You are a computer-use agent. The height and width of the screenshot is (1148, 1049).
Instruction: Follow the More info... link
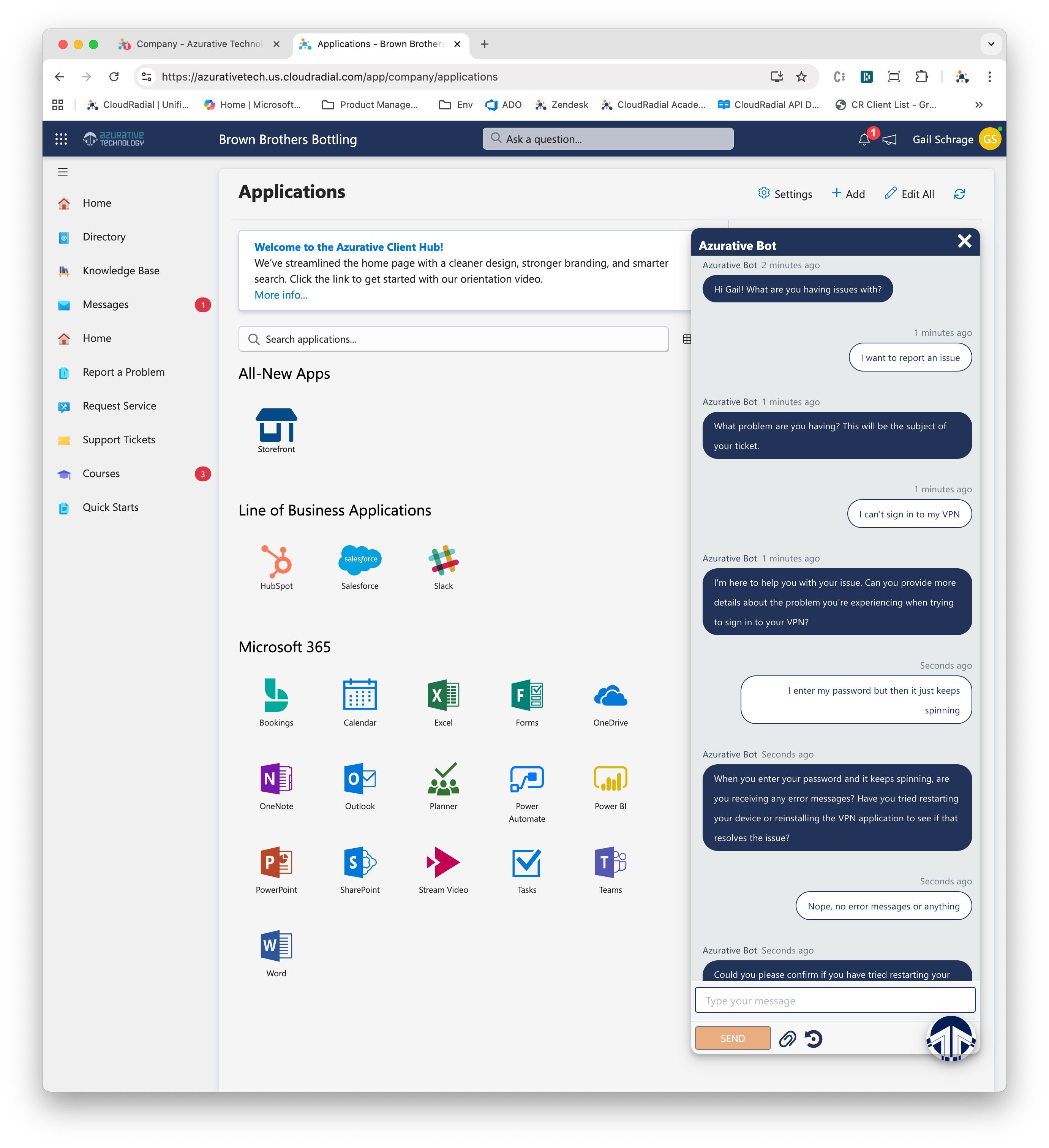pos(281,295)
